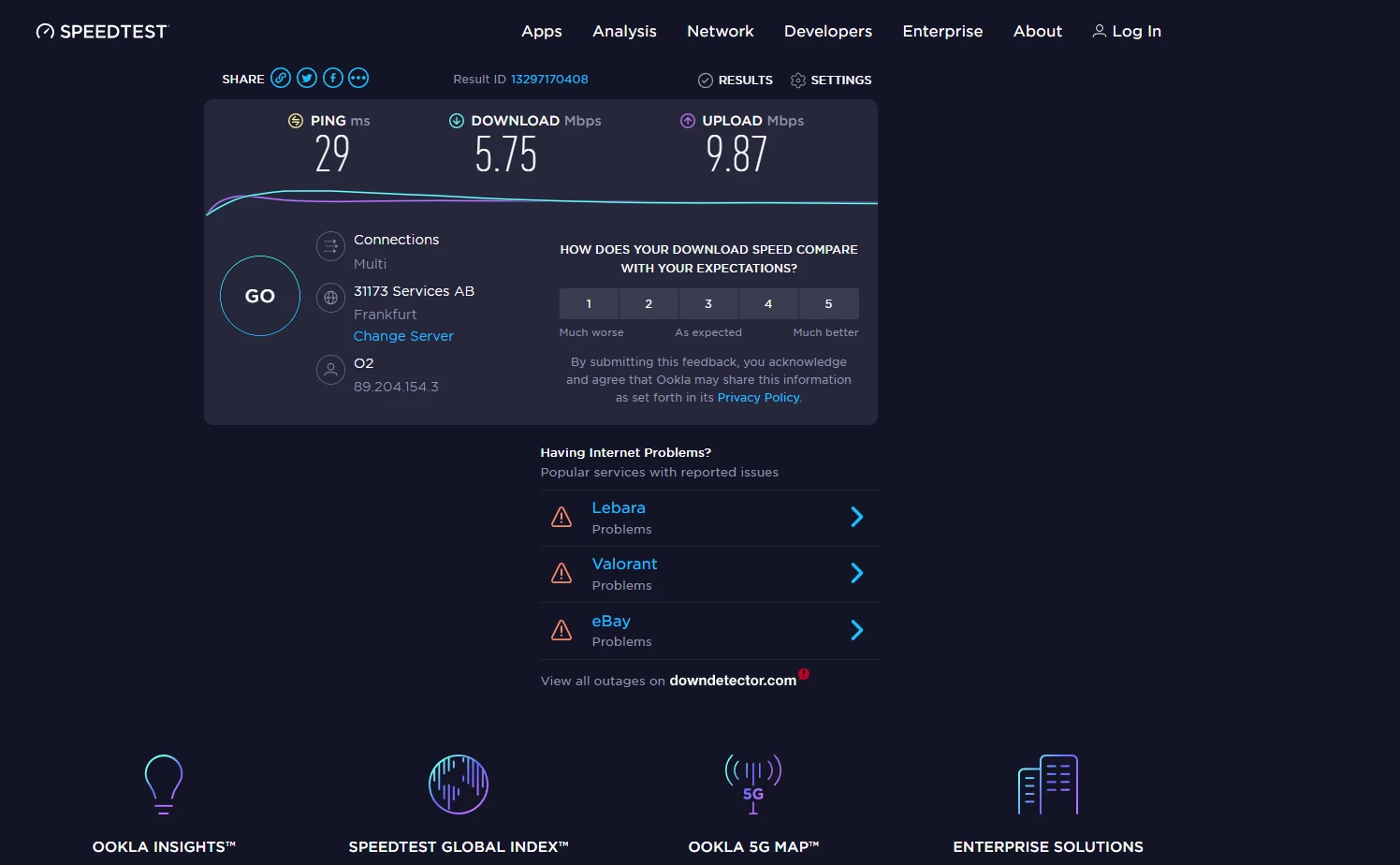Open the Network menu item

coord(720,32)
